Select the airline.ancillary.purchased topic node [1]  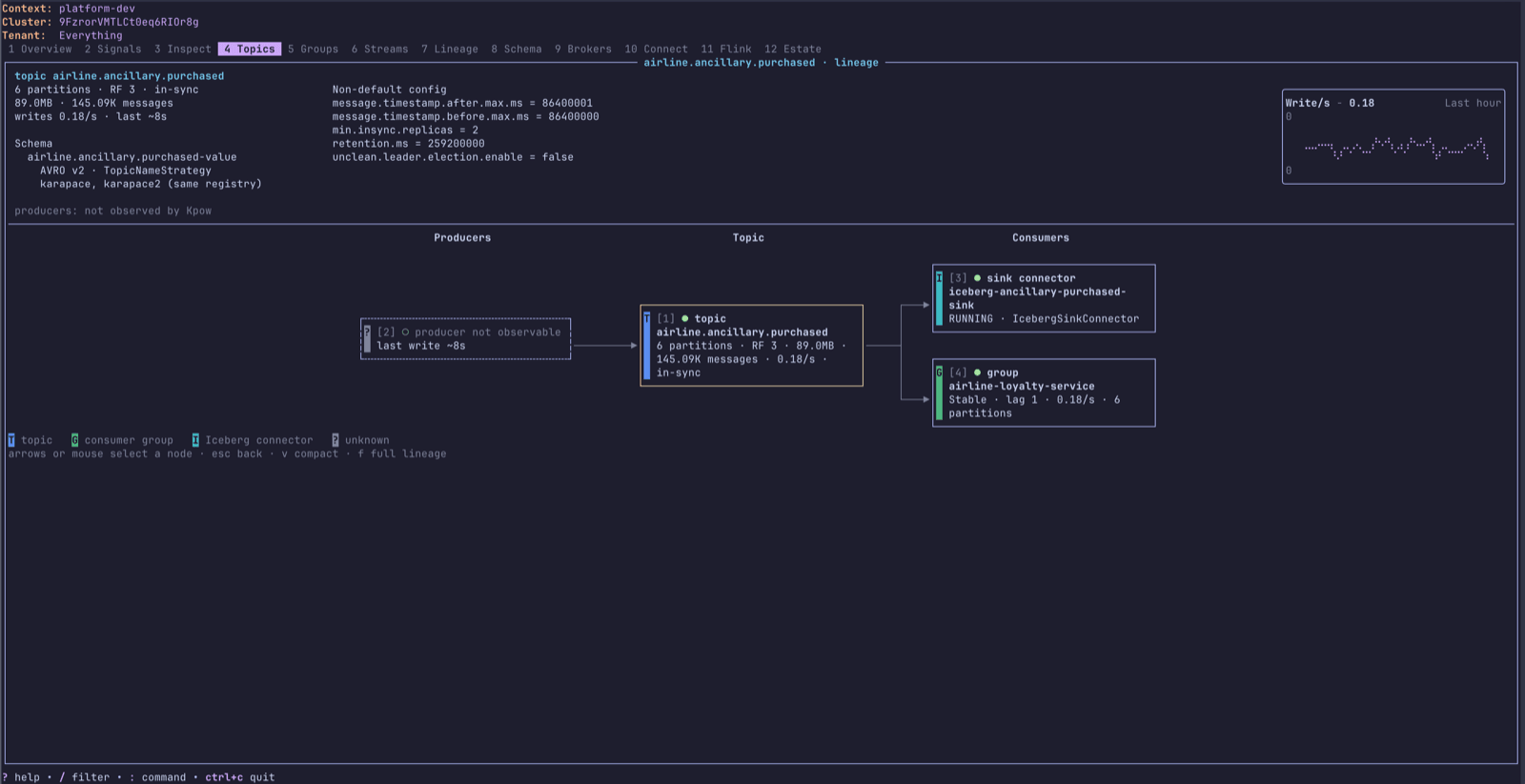(x=752, y=346)
